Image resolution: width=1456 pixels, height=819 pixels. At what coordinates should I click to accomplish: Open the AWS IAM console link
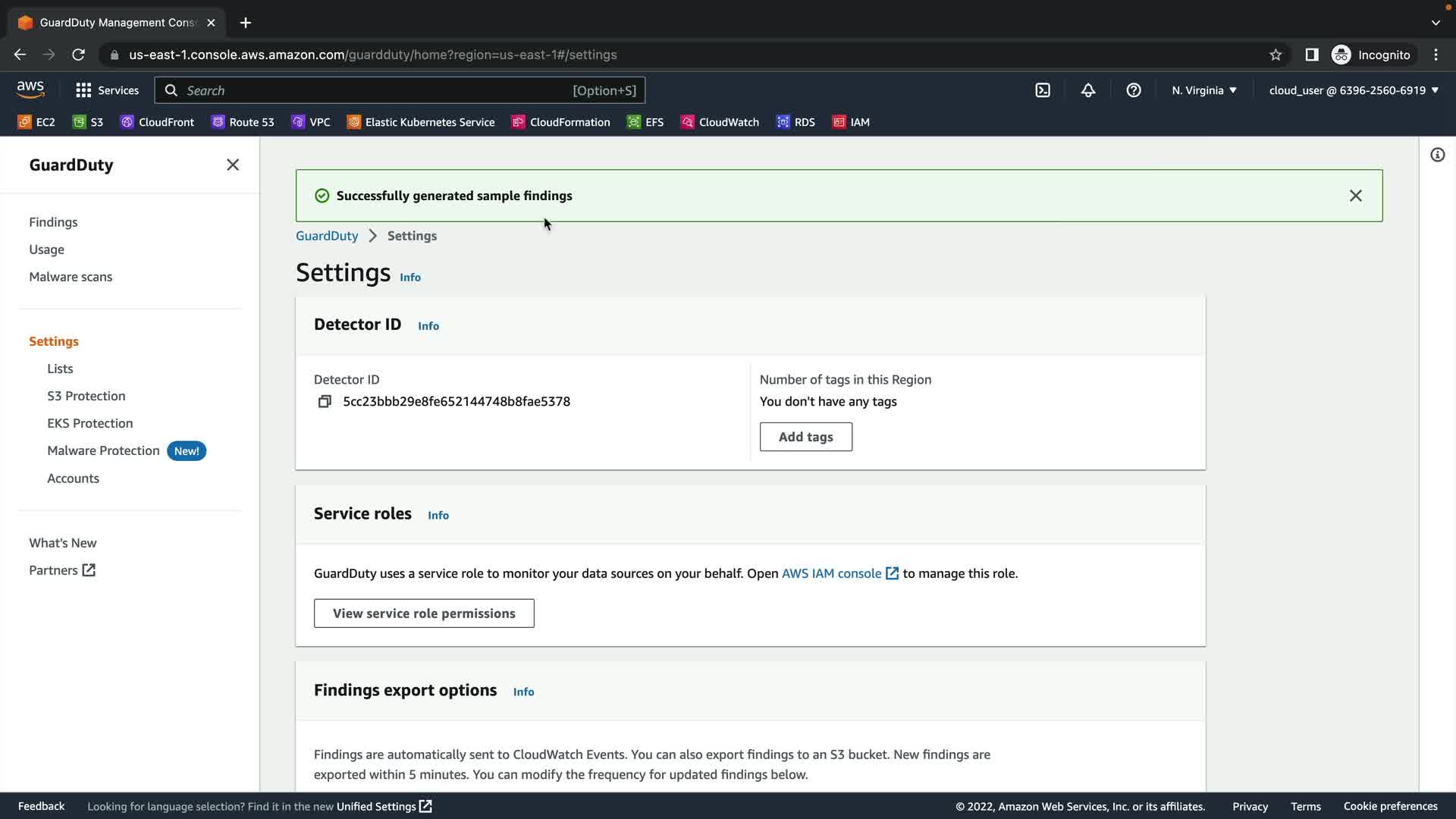pyautogui.click(x=831, y=573)
